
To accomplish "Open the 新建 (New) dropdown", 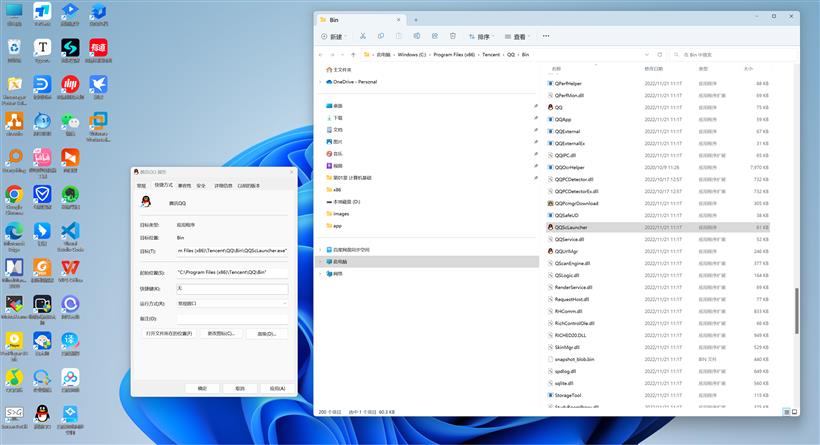I will click(x=334, y=36).
